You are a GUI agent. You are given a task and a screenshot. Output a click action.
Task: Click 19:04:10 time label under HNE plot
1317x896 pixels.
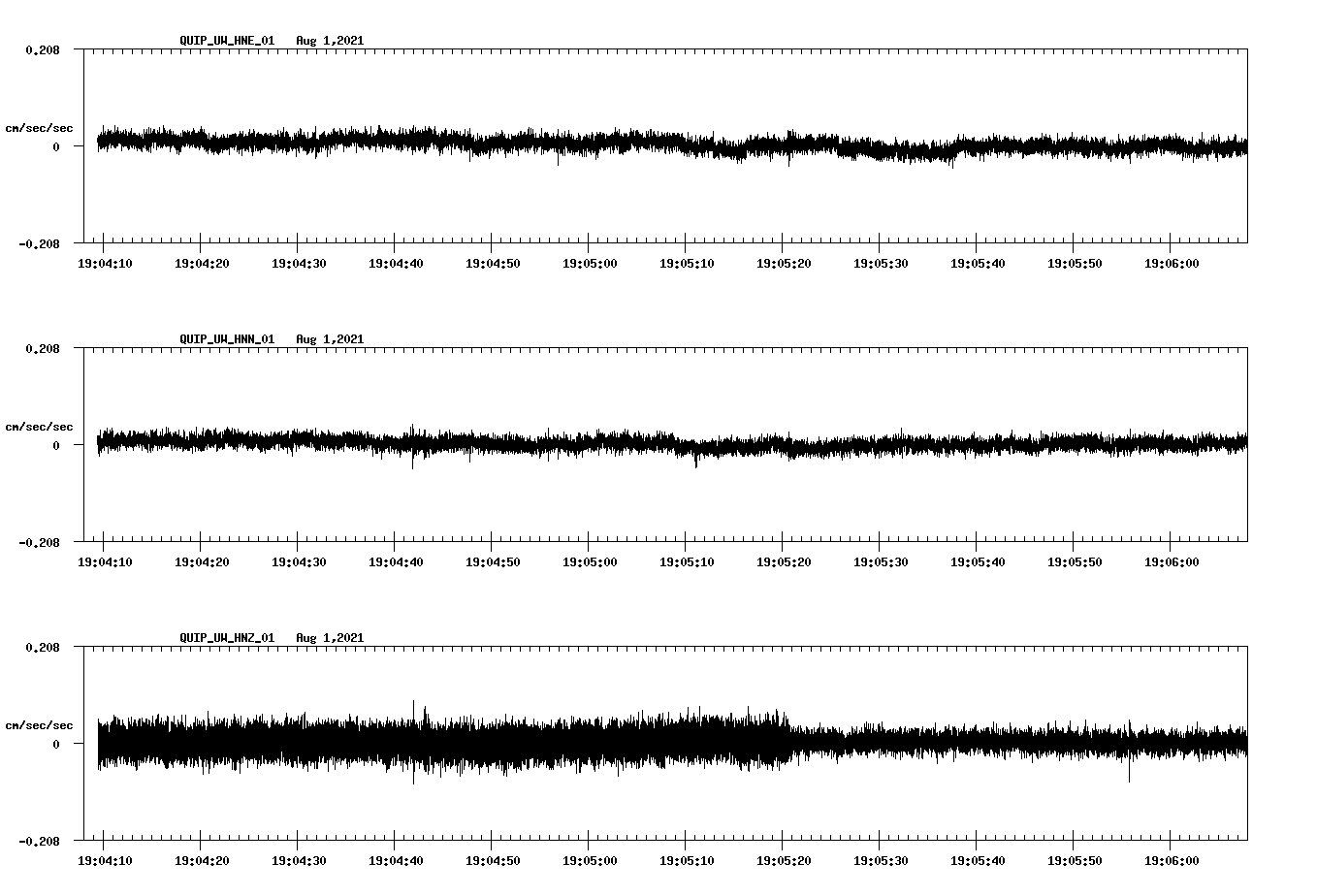pyautogui.click(x=105, y=263)
